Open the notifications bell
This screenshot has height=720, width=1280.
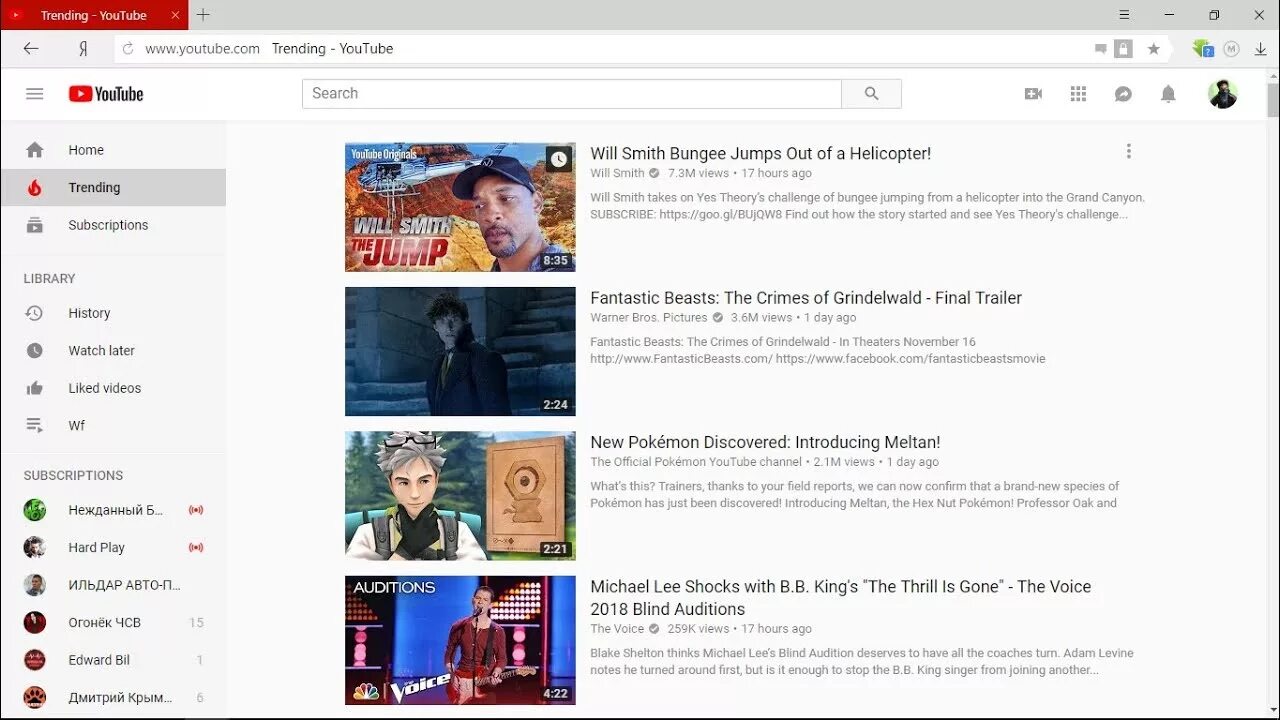coord(1168,94)
